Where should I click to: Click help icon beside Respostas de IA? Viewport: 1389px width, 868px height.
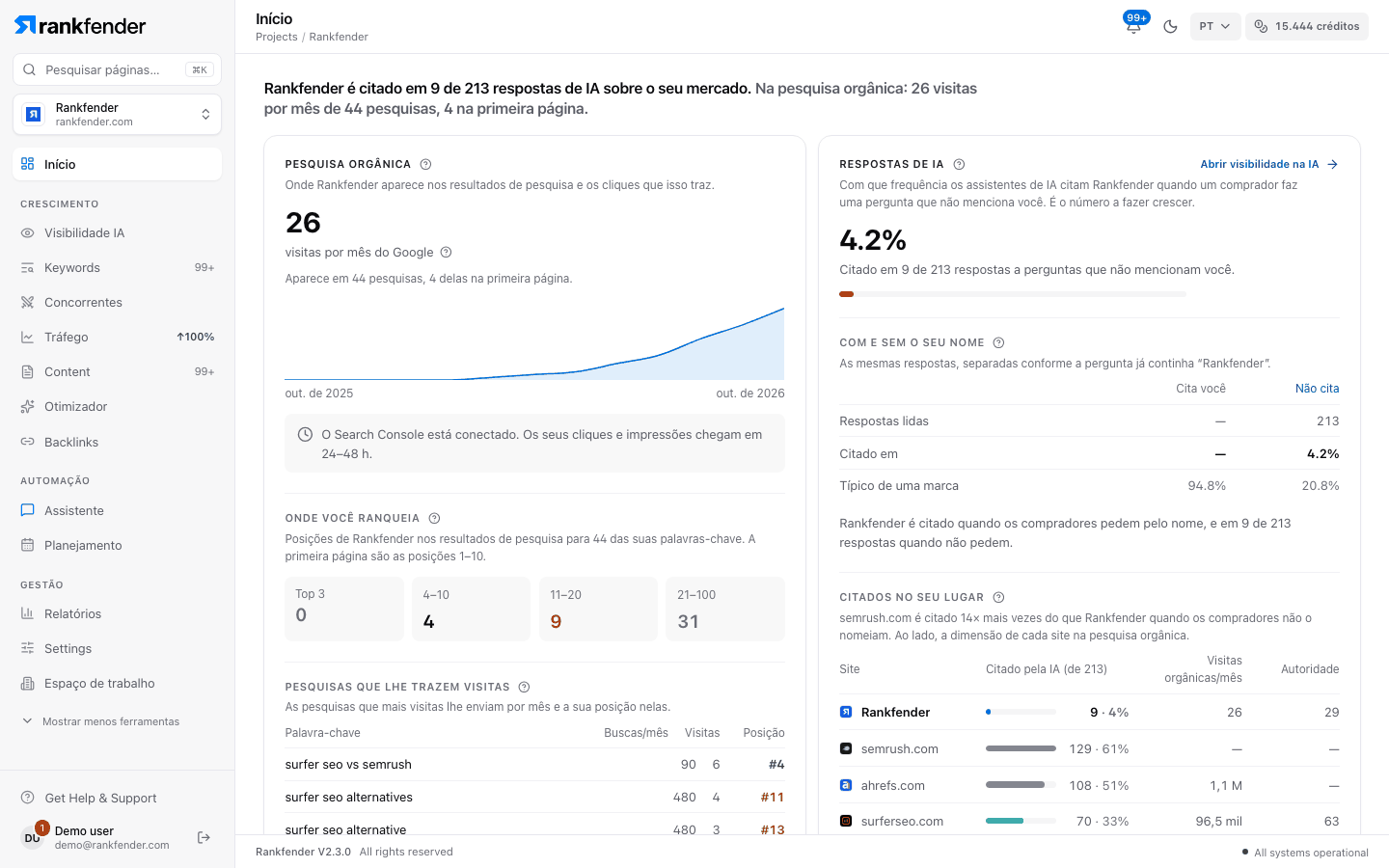(959, 164)
